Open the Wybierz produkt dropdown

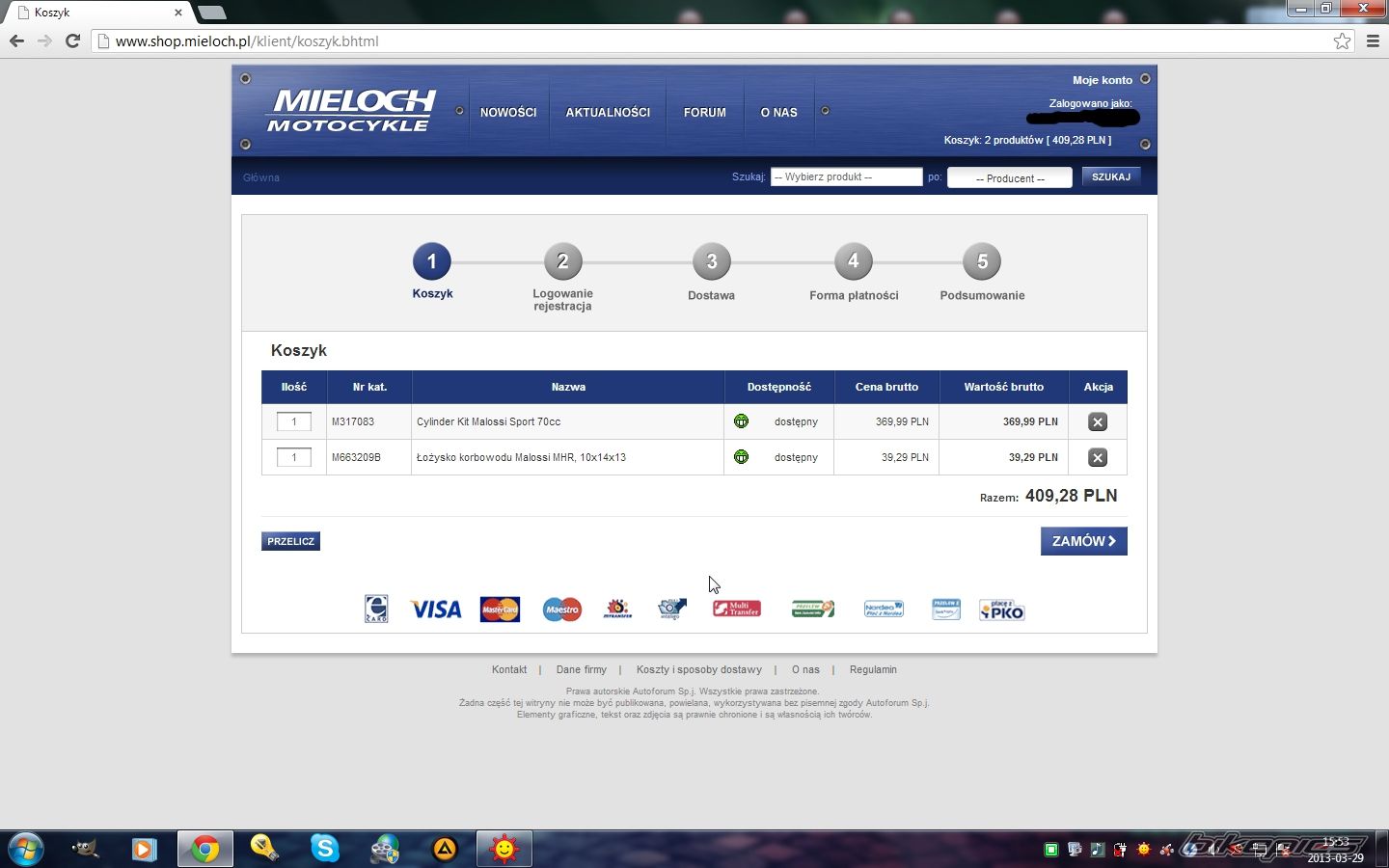pos(847,177)
